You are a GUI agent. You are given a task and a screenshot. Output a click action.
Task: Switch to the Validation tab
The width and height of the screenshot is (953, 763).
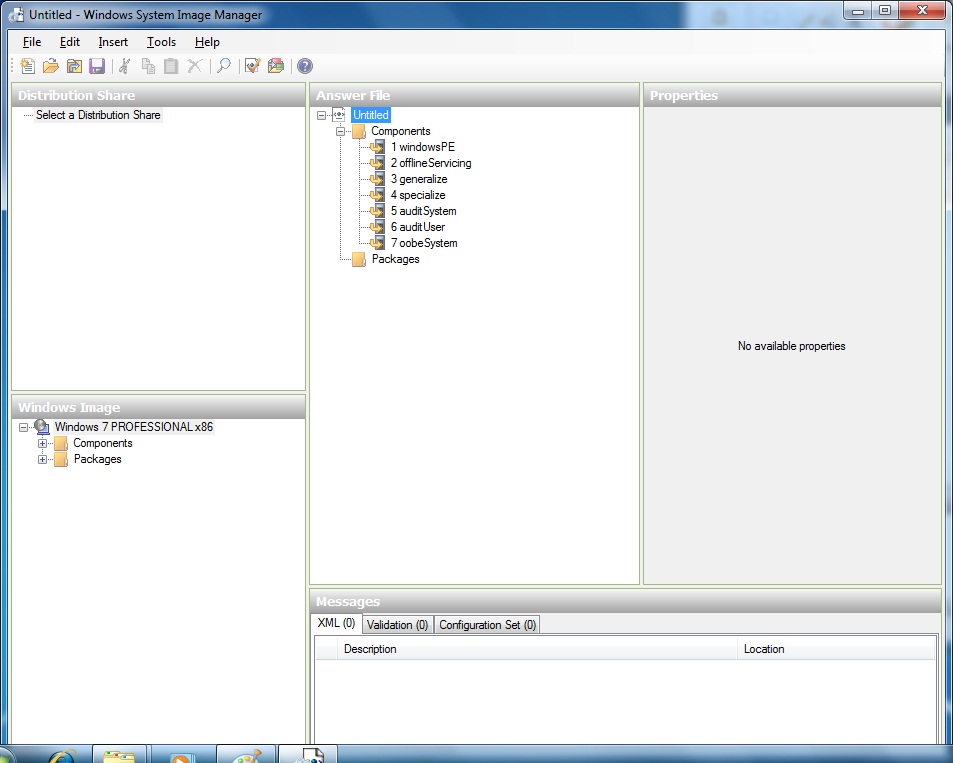point(397,623)
